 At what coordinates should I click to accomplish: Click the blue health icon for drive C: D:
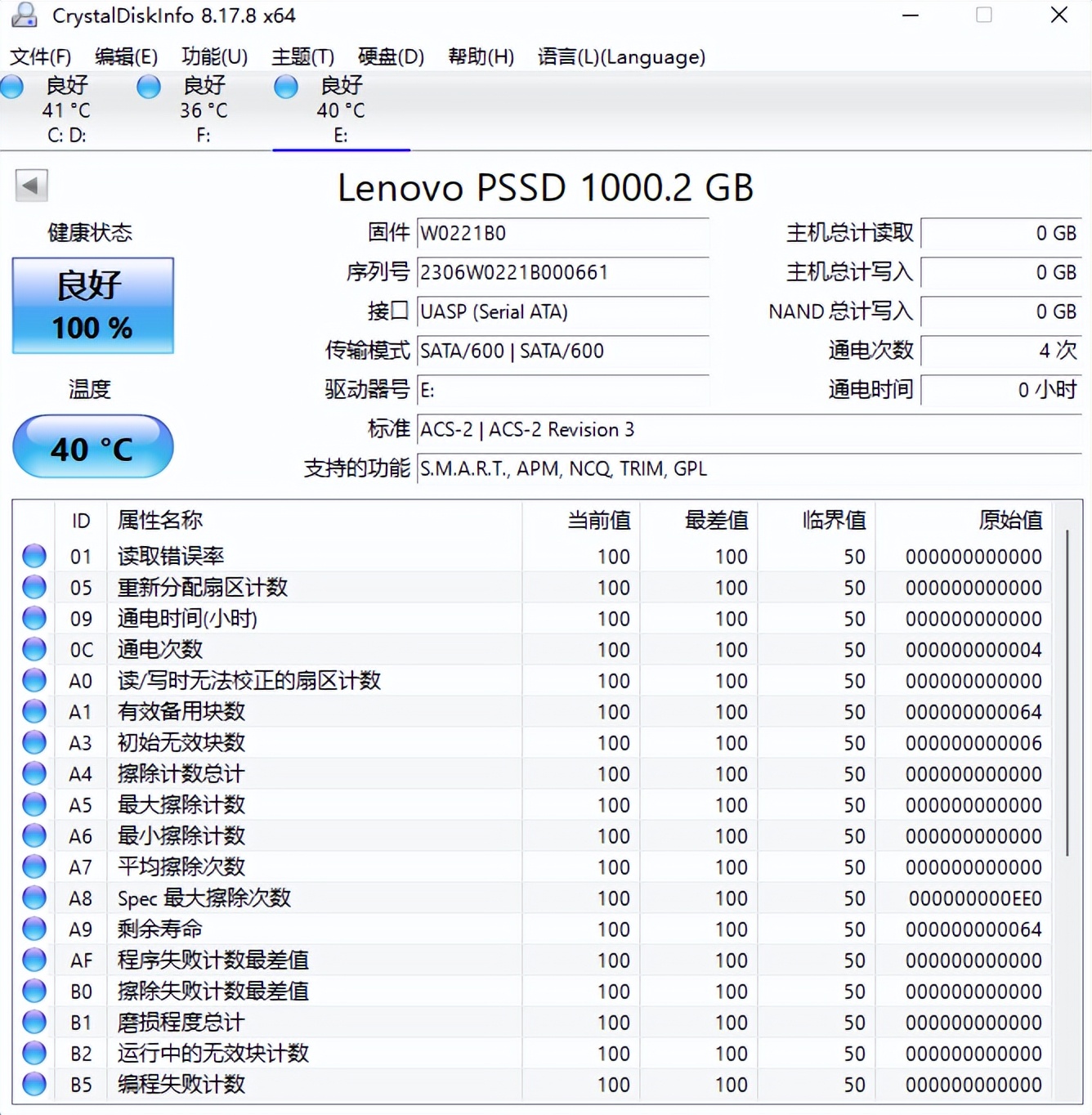tap(11, 86)
